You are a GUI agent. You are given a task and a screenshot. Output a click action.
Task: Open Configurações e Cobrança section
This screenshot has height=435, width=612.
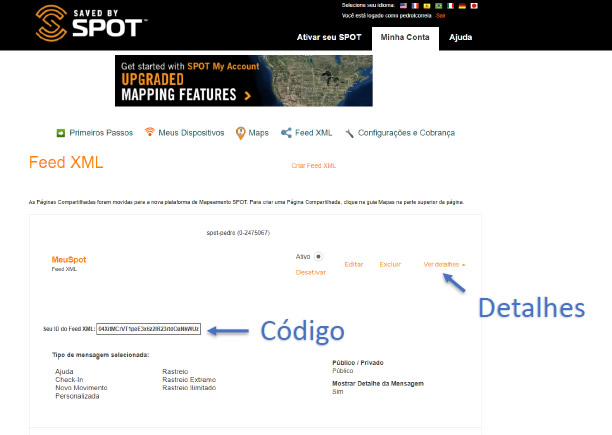(406, 133)
